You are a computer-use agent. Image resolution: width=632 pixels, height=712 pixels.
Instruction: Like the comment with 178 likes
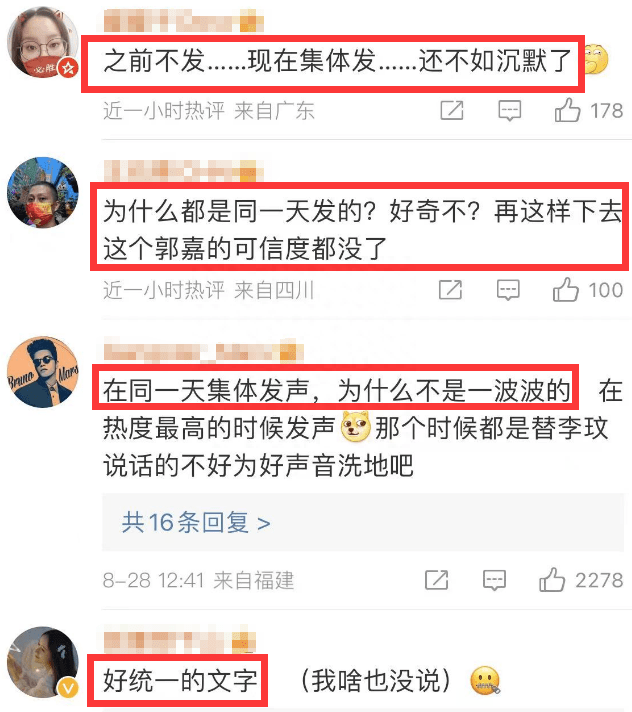click(567, 110)
